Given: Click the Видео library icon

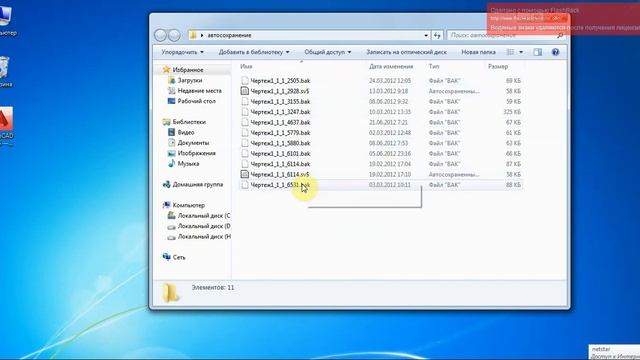Looking at the screenshot, I should coord(172,132).
